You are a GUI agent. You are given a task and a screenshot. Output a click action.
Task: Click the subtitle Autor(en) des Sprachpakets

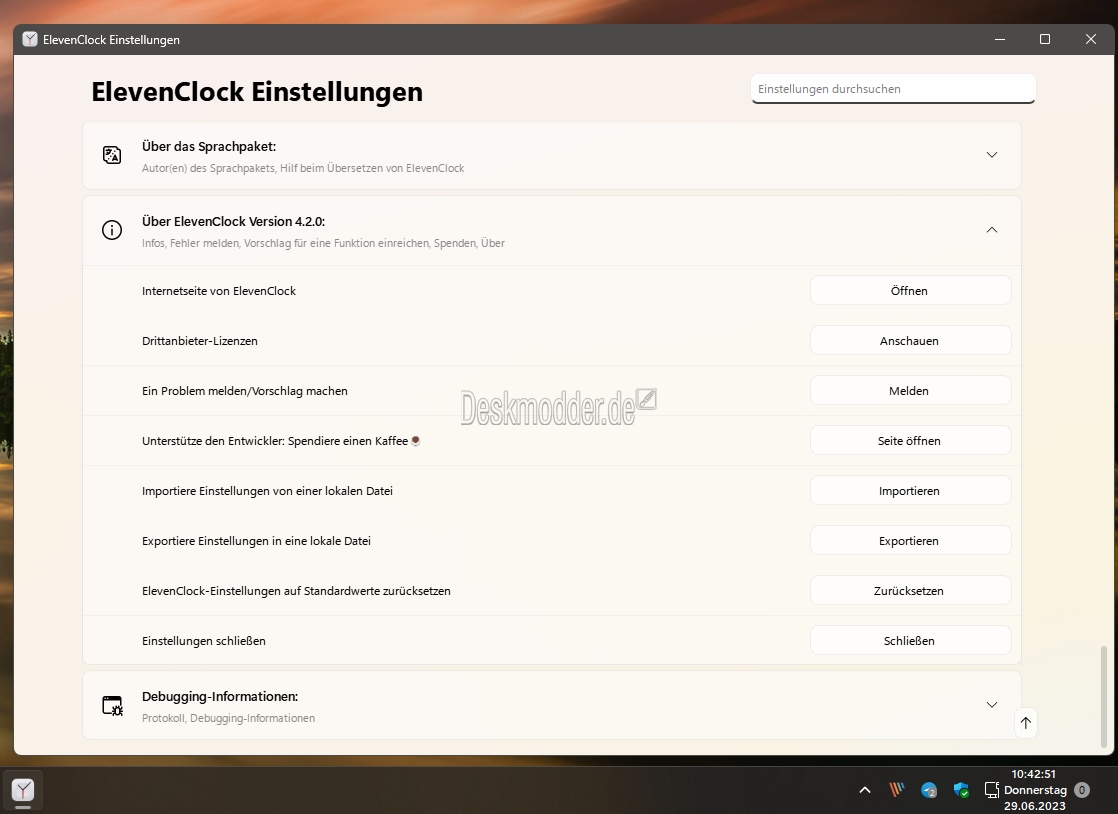pos(303,168)
